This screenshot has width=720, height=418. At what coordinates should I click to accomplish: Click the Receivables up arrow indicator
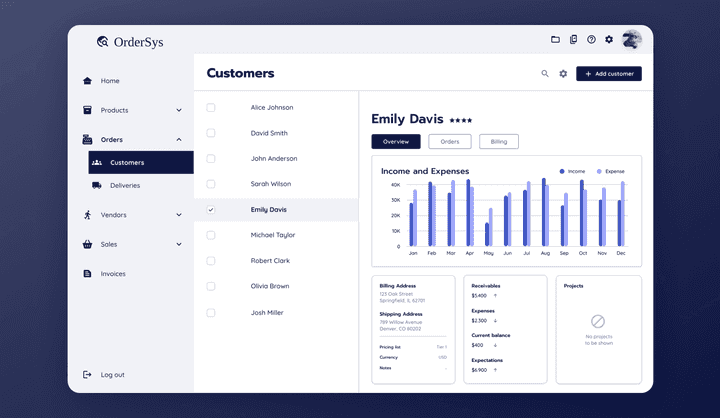click(x=495, y=296)
